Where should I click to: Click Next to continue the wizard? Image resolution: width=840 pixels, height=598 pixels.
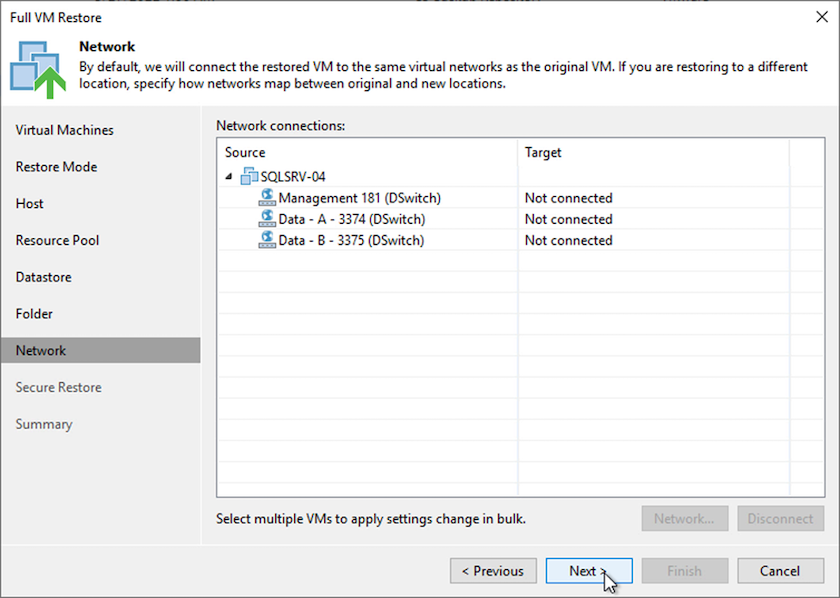(588, 571)
